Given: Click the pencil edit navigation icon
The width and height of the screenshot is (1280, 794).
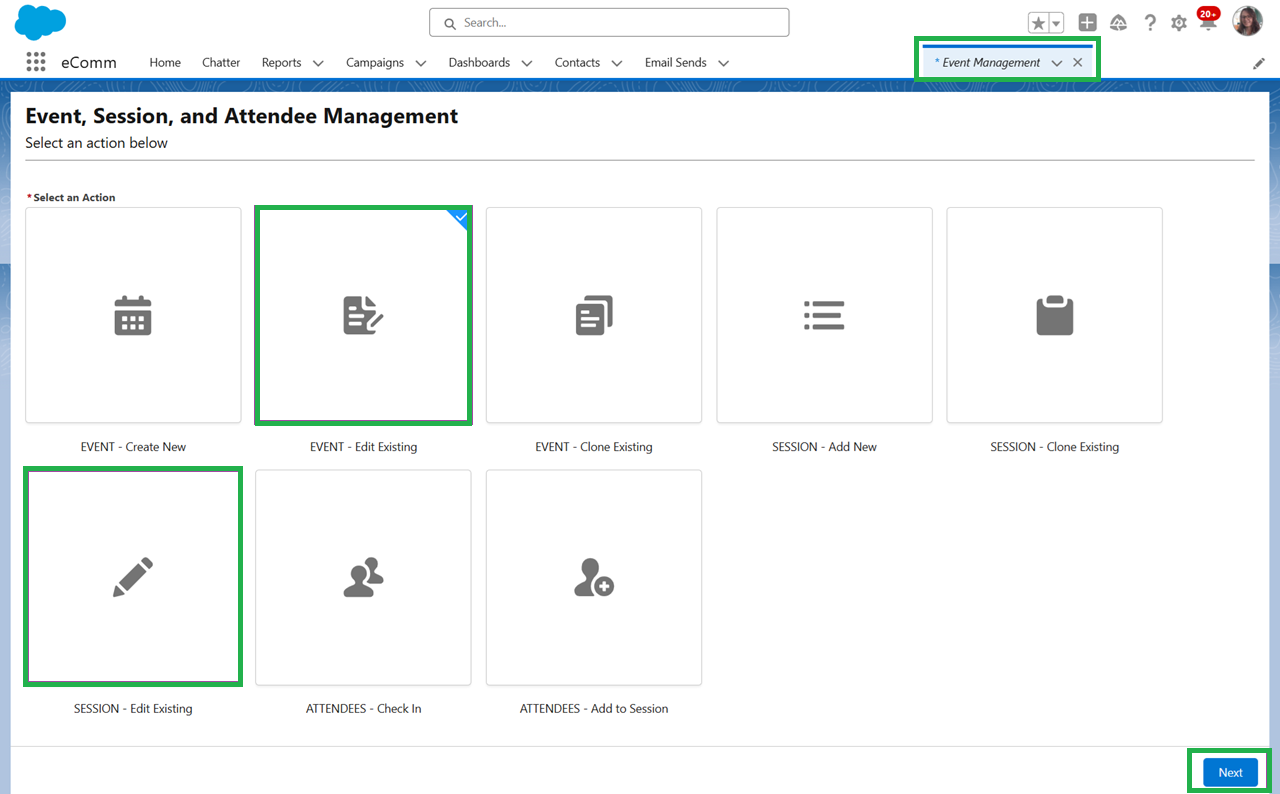Looking at the screenshot, I should click(x=1258, y=63).
